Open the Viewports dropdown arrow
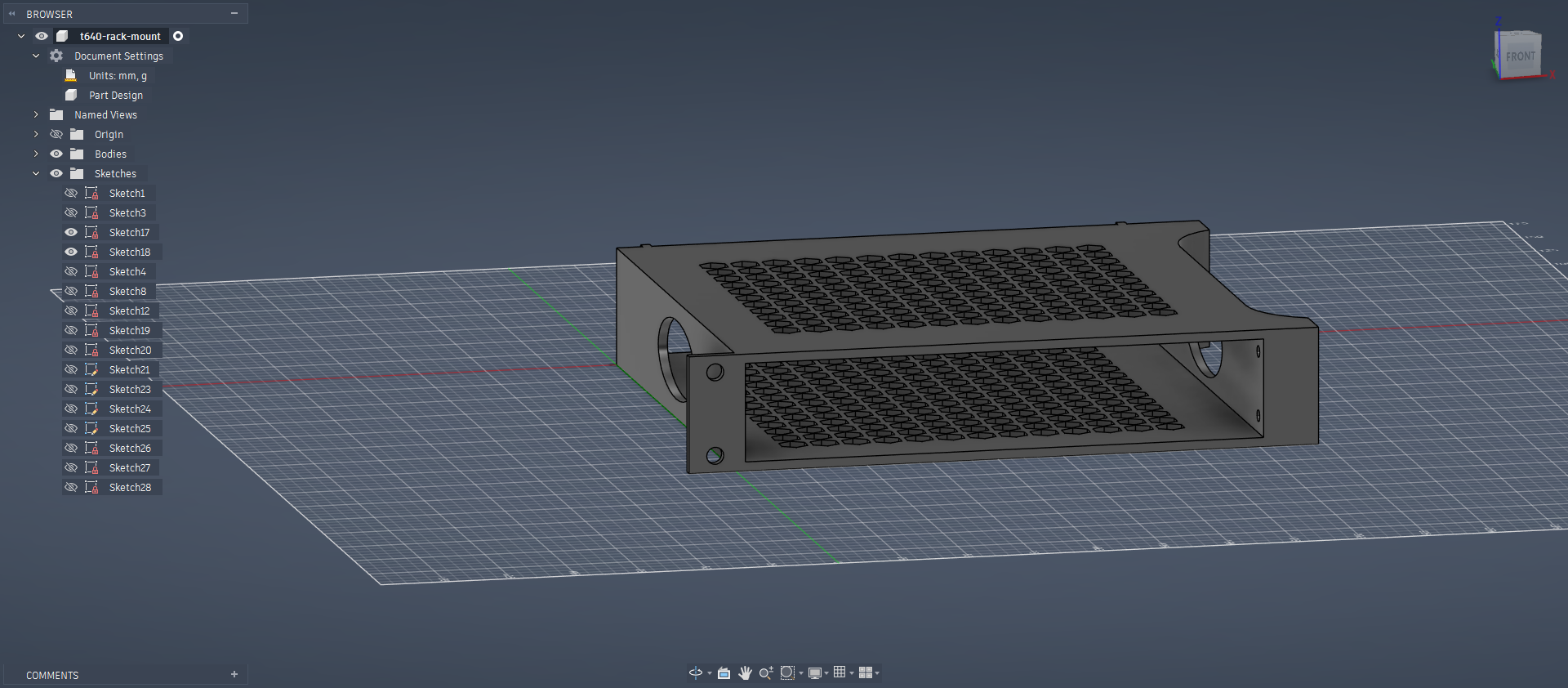The height and width of the screenshot is (688, 1568). (x=877, y=673)
